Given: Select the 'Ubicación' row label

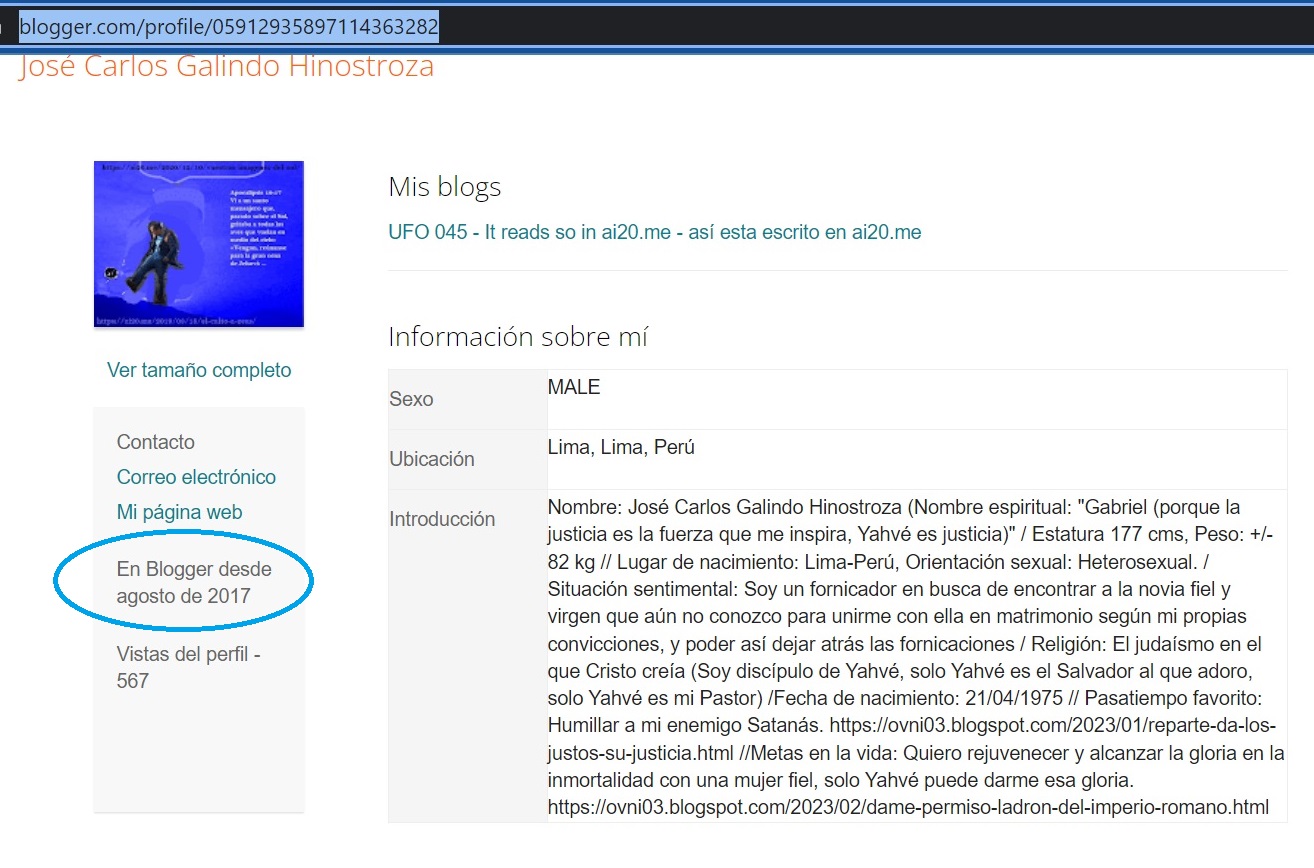Looking at the screenshot, I should coord(431,459).
